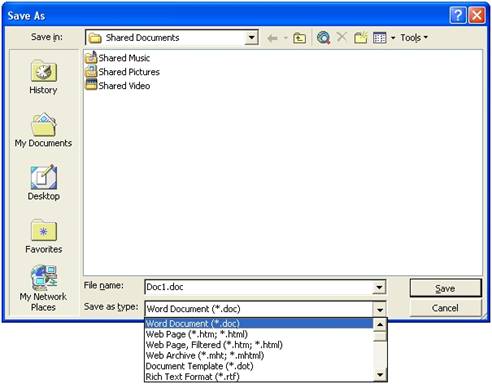Create a new folder with toolbar icon
This screenshot has height=384, width=492.
click(x=360, y=38)
